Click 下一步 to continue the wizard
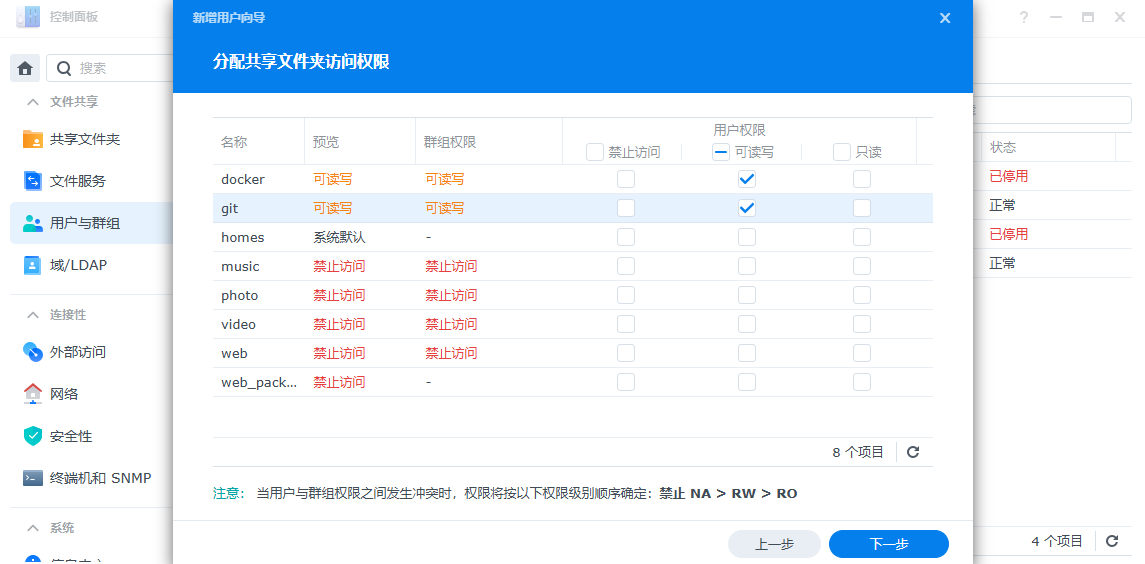 tap(888, 544)
